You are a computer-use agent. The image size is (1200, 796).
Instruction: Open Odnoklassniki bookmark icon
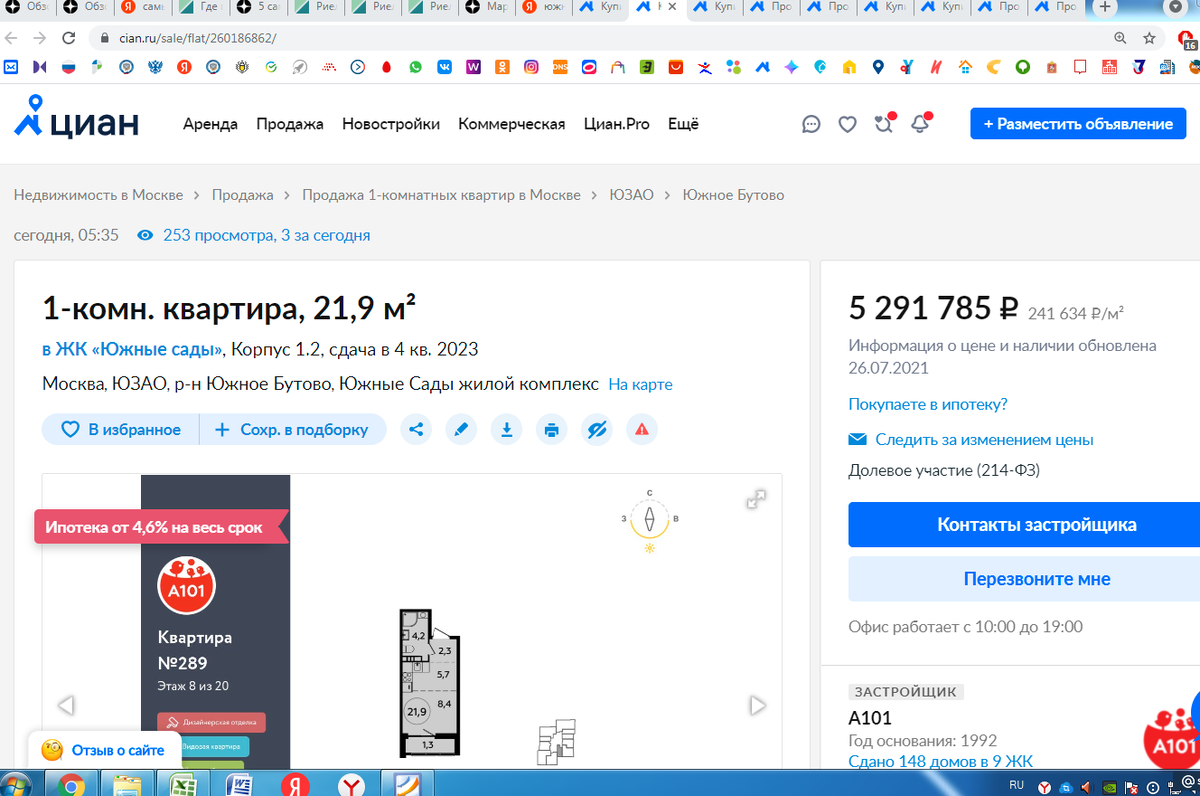click(x=502, y=67)
